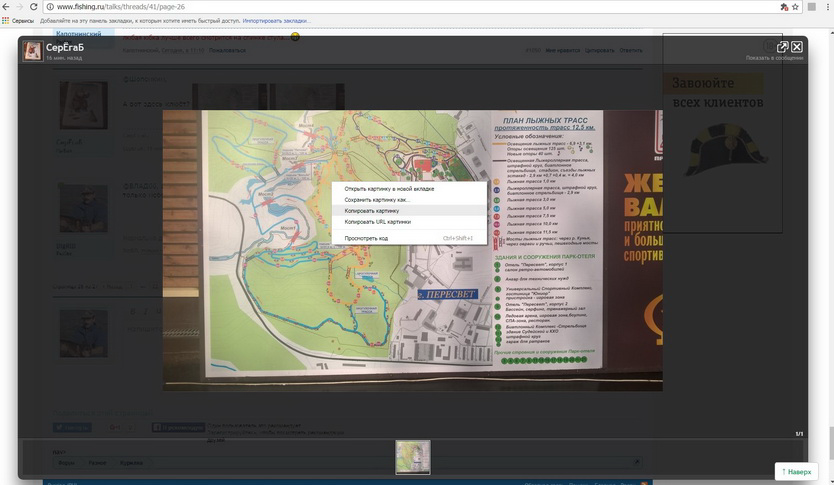Click 'Показать в сообщении' link
The height and width of the screenshot is (485, 834).
tap(774, 58)
